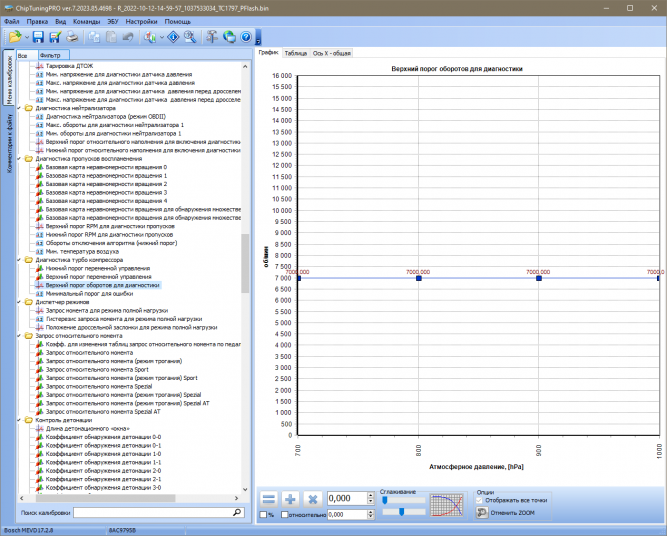Click the toolbar overflow options arrow
This screenshot has width=667, height=536.
258,40
